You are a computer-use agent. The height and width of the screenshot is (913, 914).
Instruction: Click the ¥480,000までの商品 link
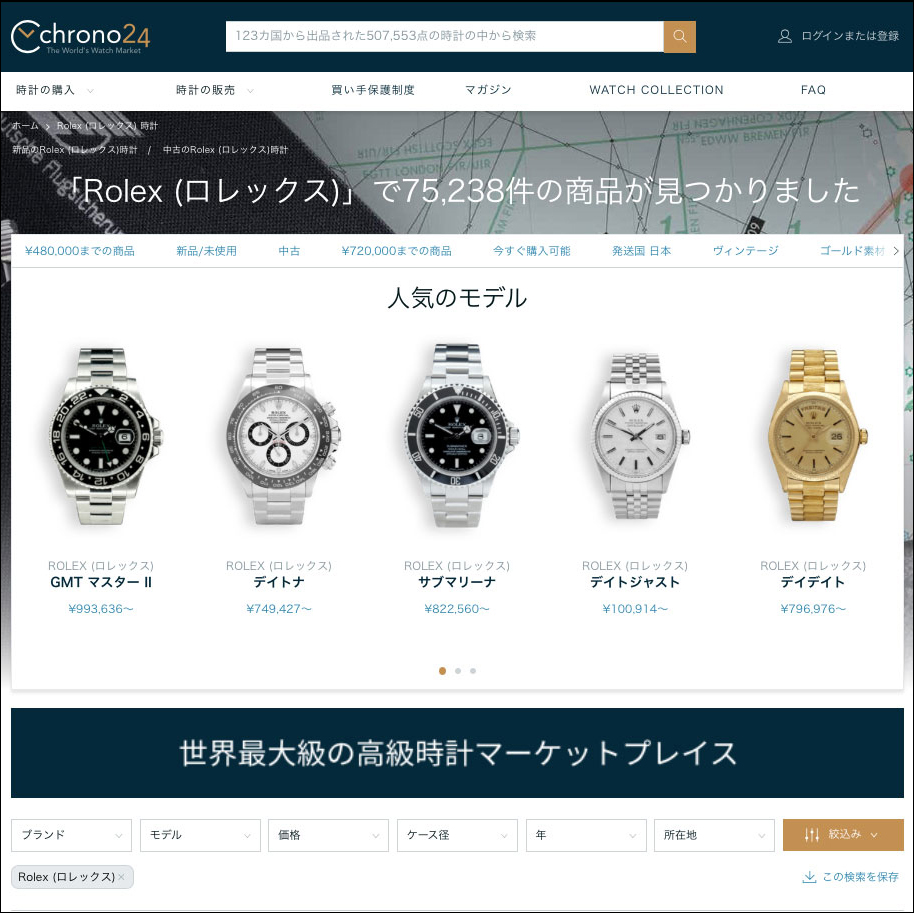click(x=80, y=251)
